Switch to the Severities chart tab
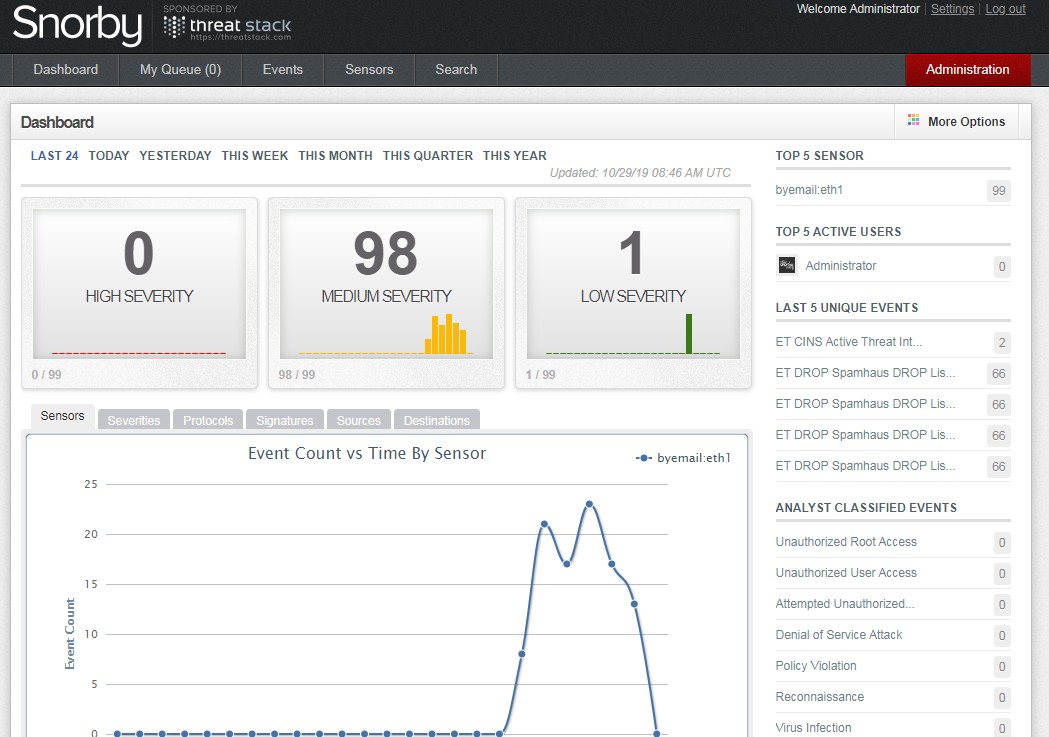Viewport: 1049px width, 737px height. click(x=134, y=420)
